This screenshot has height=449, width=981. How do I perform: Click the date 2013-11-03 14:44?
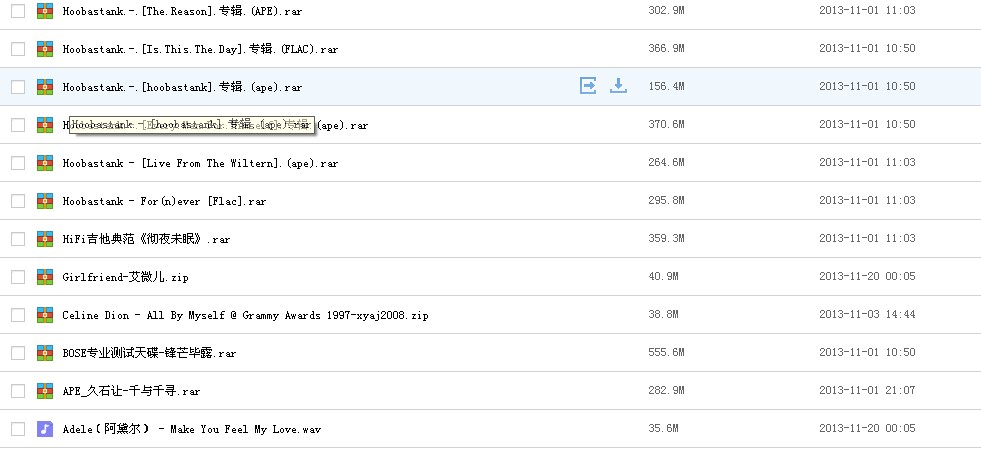[867, 315]
